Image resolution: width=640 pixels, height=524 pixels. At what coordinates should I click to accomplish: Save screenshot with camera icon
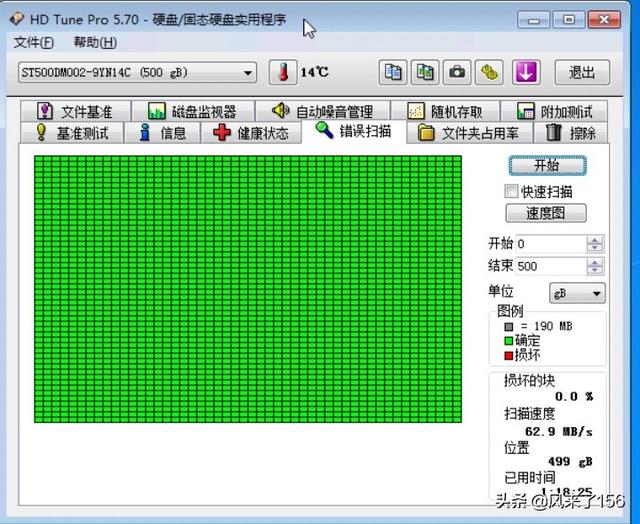(x=457, y=72)
